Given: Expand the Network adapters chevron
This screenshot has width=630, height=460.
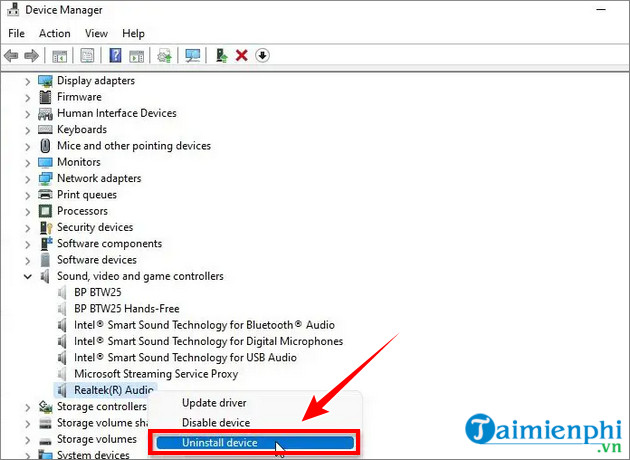Looking at the screenshot, I should coord(27,179).
